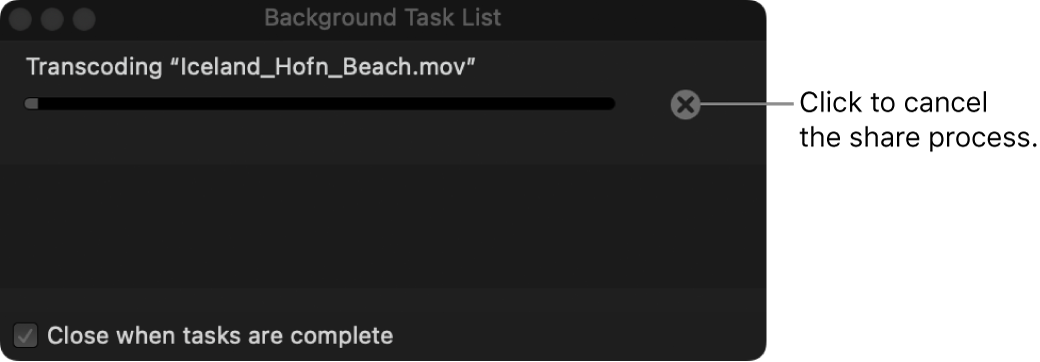Select the word Transcoding in the task label
The height and width of the screenshot is (362, 1040).
(x=94, y=67)
